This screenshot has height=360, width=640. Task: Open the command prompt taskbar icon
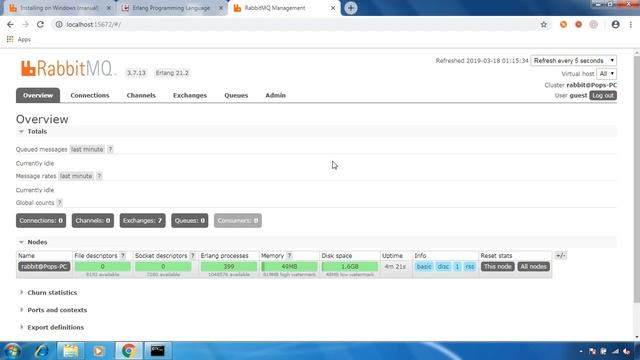click(x=158, y=351)
